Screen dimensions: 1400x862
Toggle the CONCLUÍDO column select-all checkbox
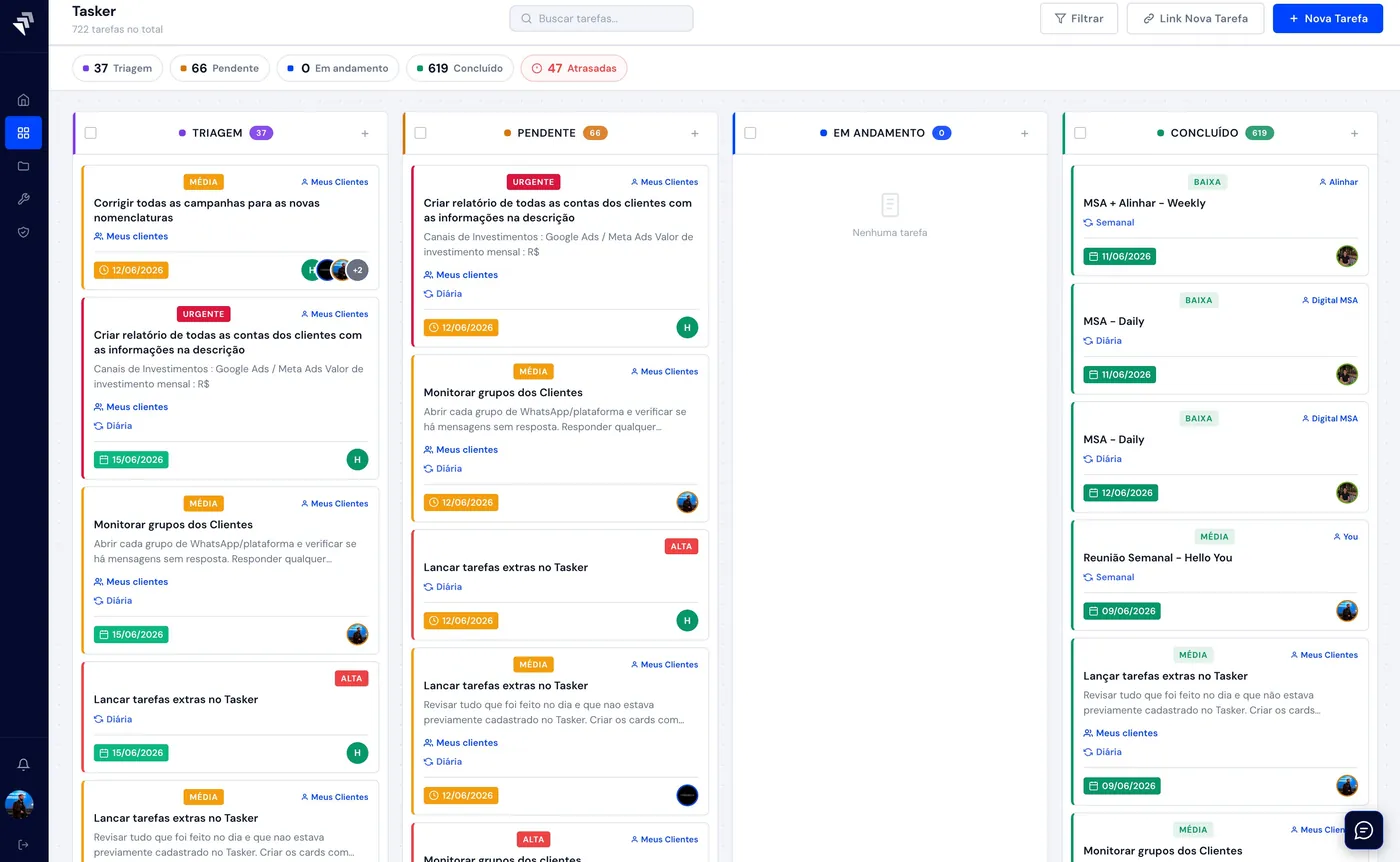tap(1080, 133)
